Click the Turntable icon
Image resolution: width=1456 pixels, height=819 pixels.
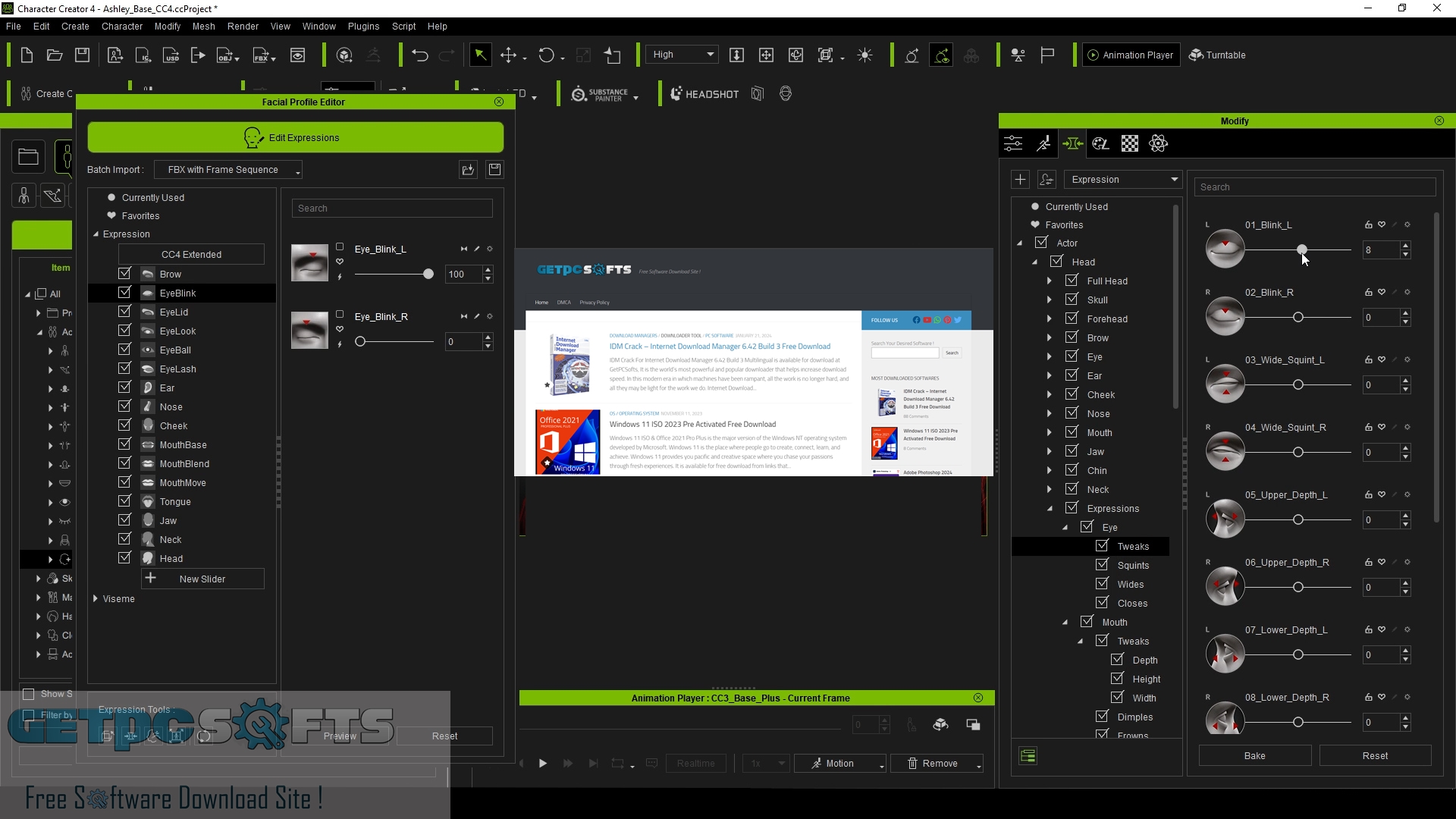tap(1217, 55)
